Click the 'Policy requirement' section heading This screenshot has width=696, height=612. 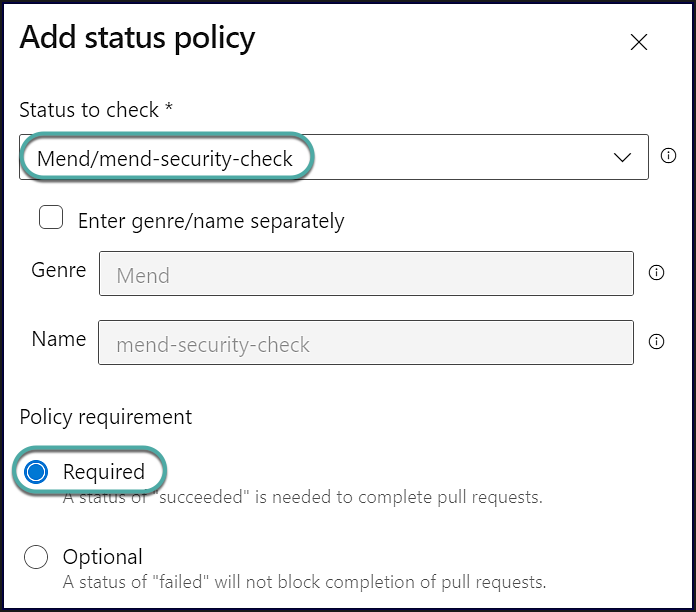pyautogui.click(x=105, y=416)
